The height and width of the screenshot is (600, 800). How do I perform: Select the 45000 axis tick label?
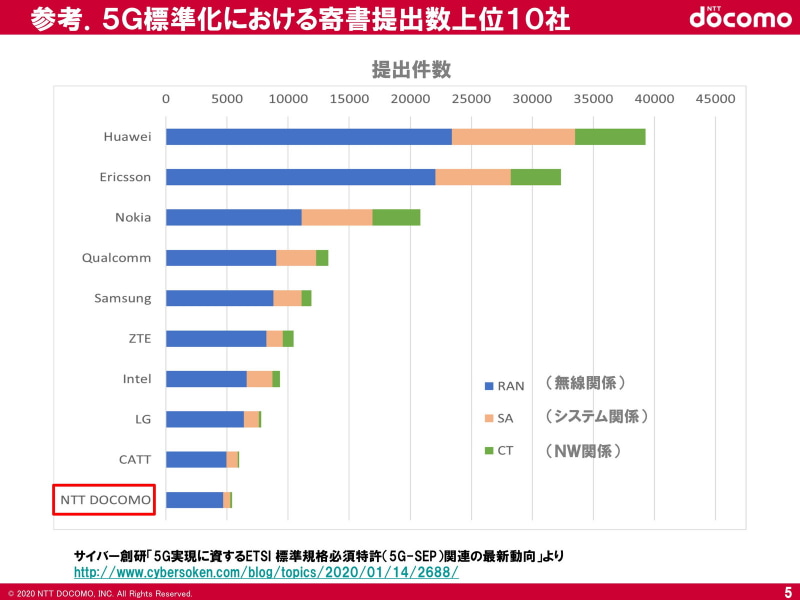coord(715,99)
